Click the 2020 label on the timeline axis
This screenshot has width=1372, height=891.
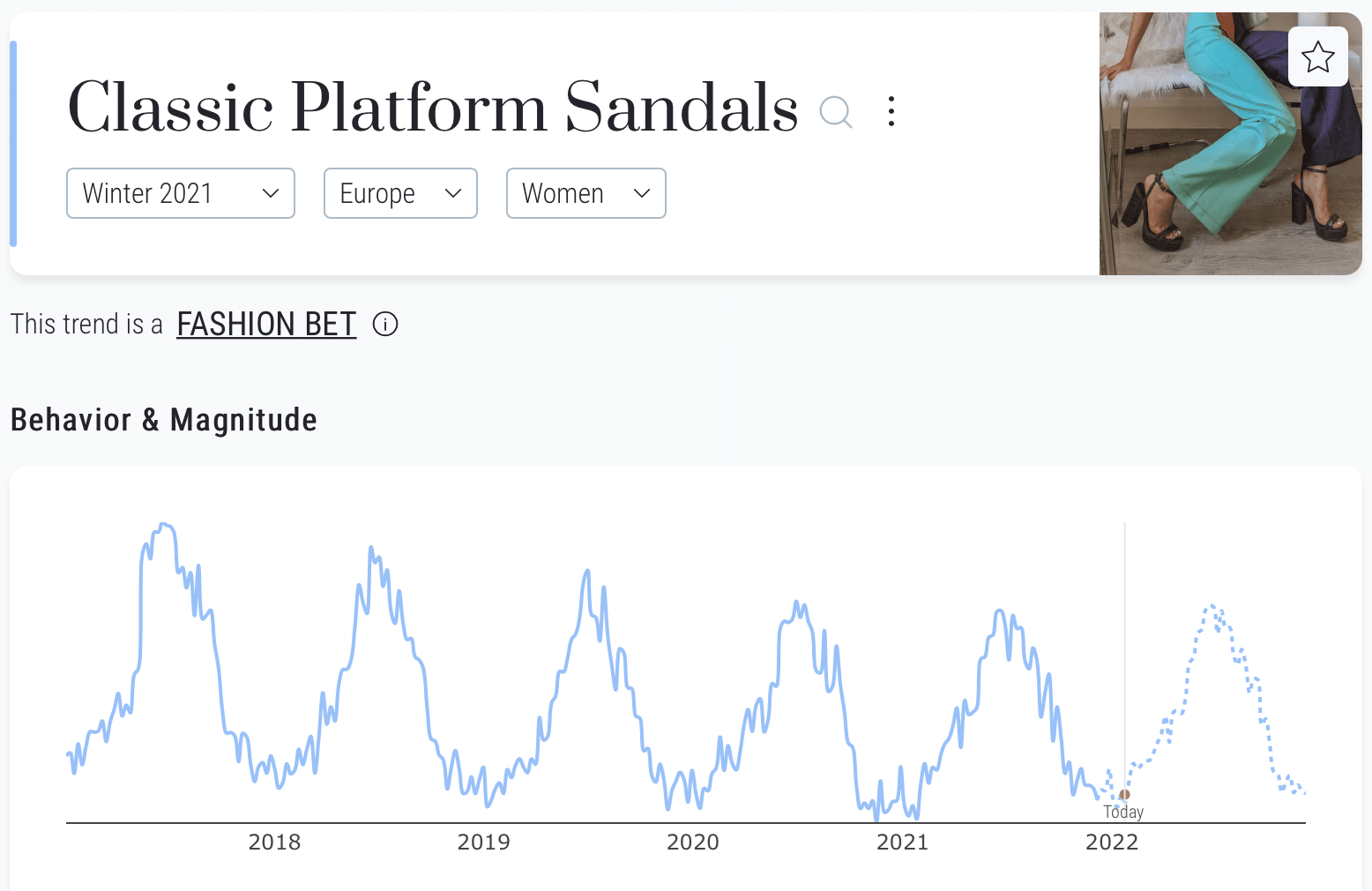point(692,842)
